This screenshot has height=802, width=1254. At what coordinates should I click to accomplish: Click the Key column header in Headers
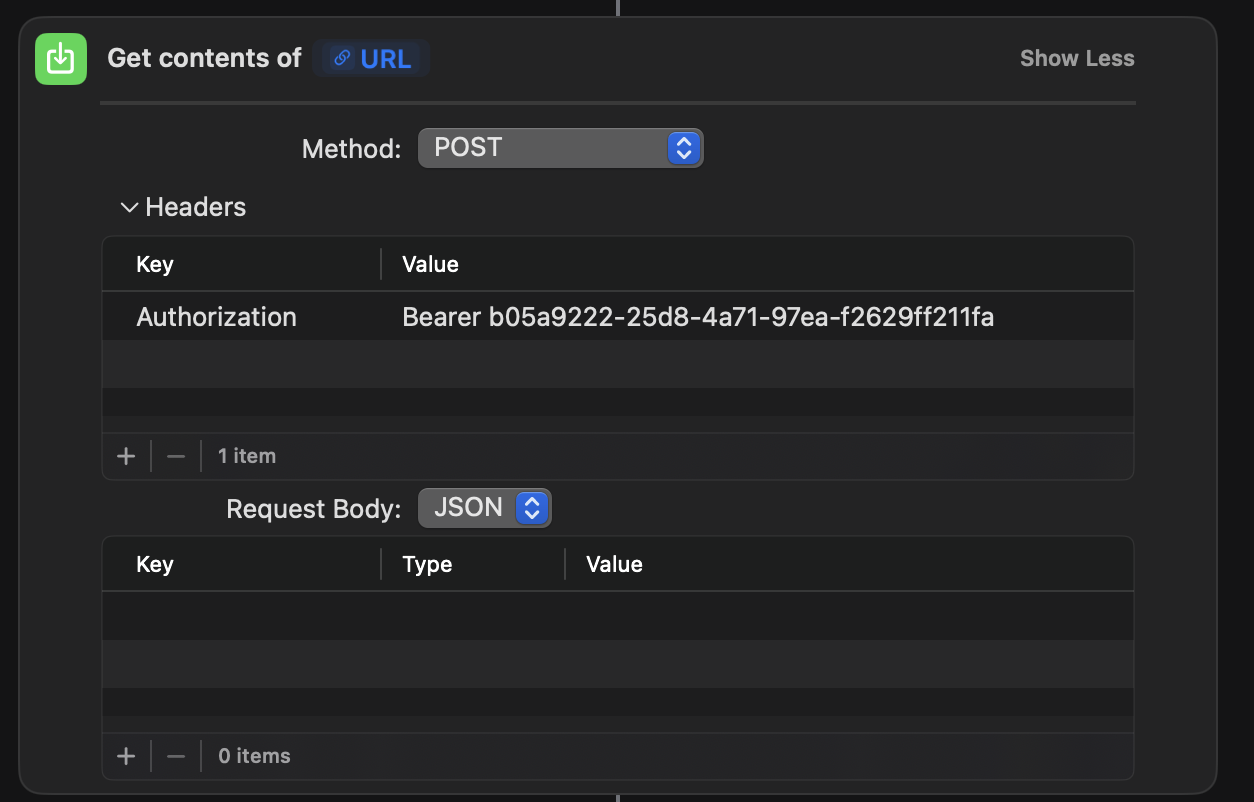[155, 265]
